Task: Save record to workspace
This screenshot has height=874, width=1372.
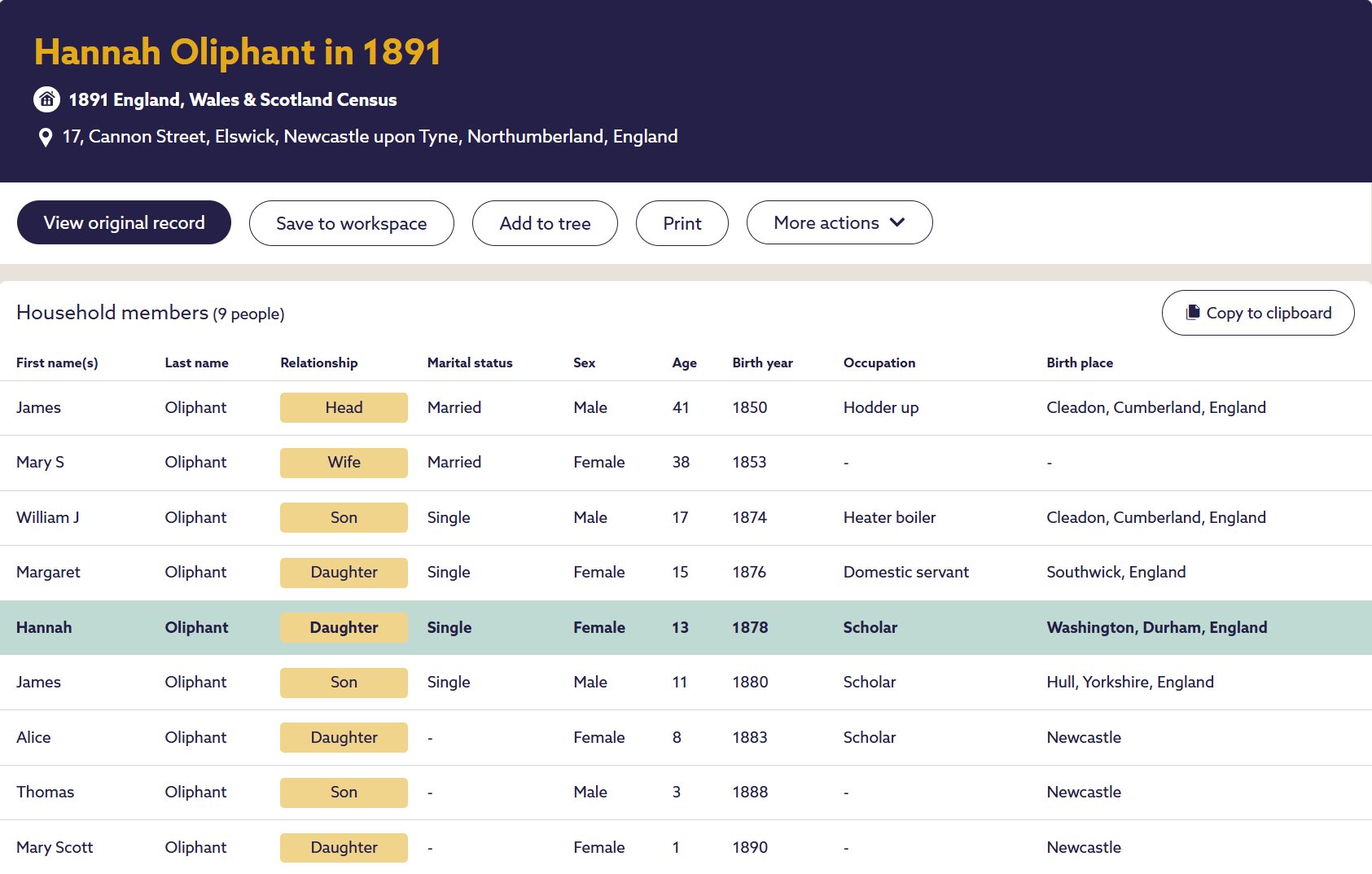Action: click(x=352, y=223)
